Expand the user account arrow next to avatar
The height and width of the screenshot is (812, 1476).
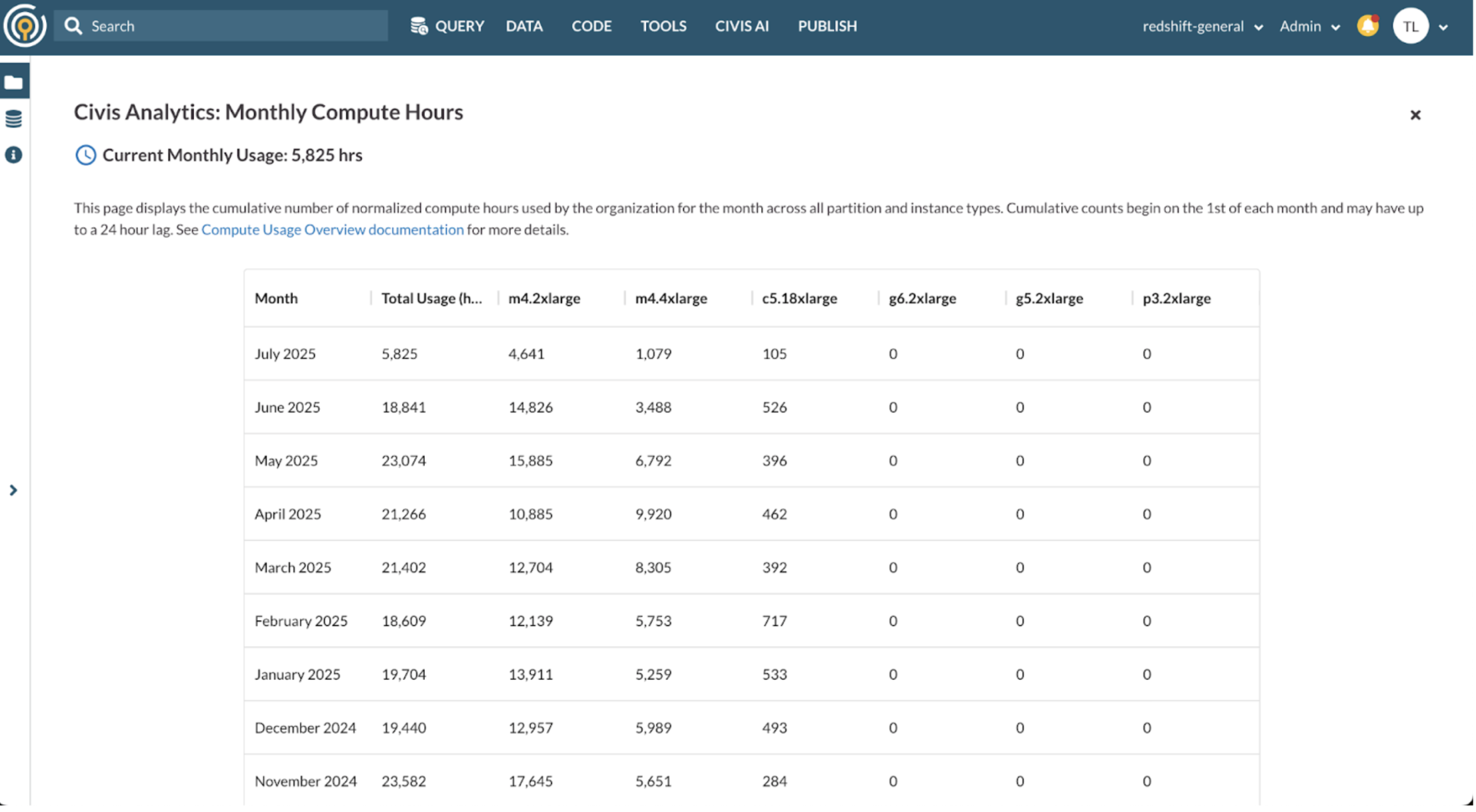coord(1443,27)
